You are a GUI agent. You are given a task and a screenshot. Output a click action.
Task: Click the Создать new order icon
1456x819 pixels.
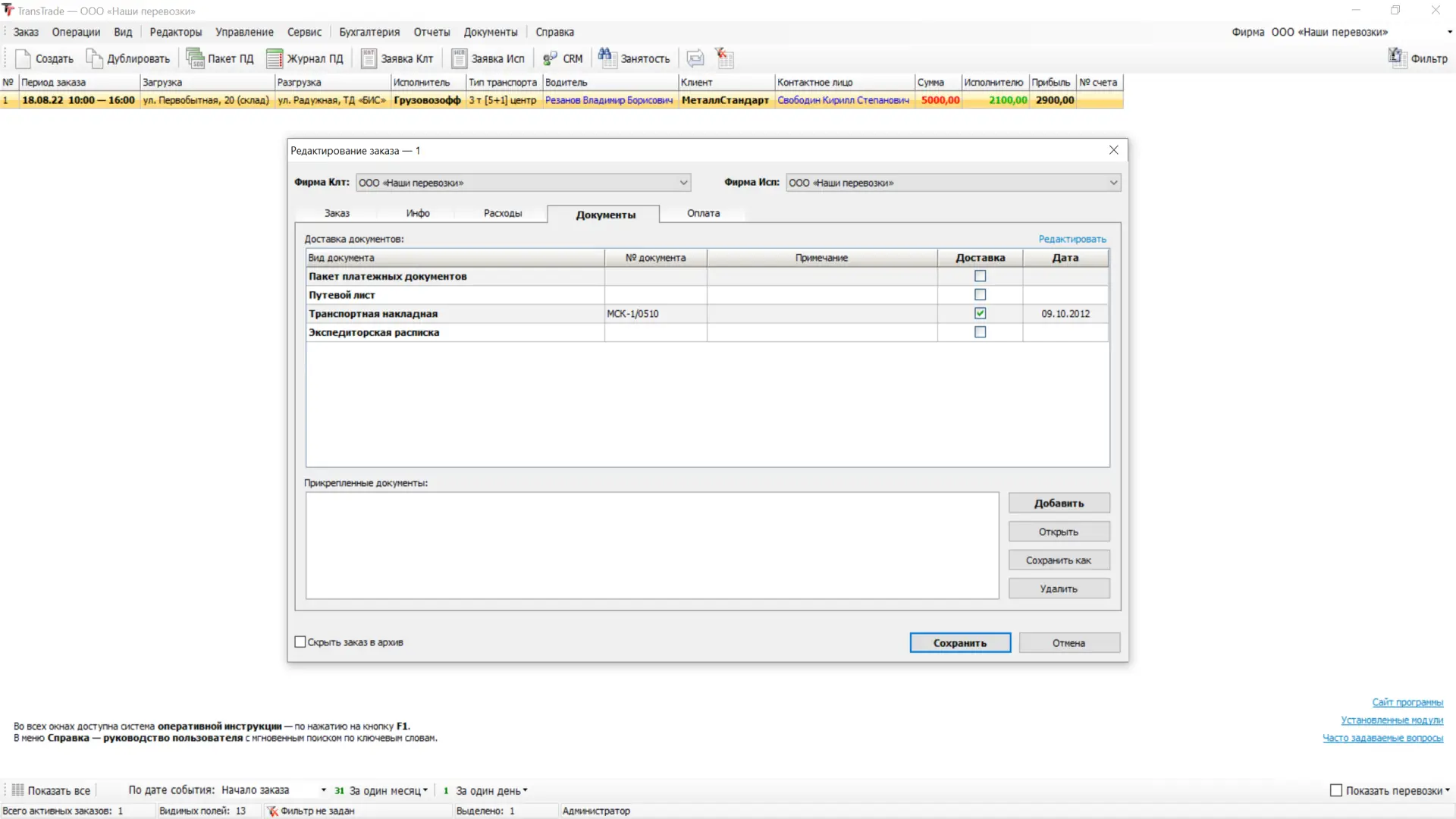tap(23, 58)
